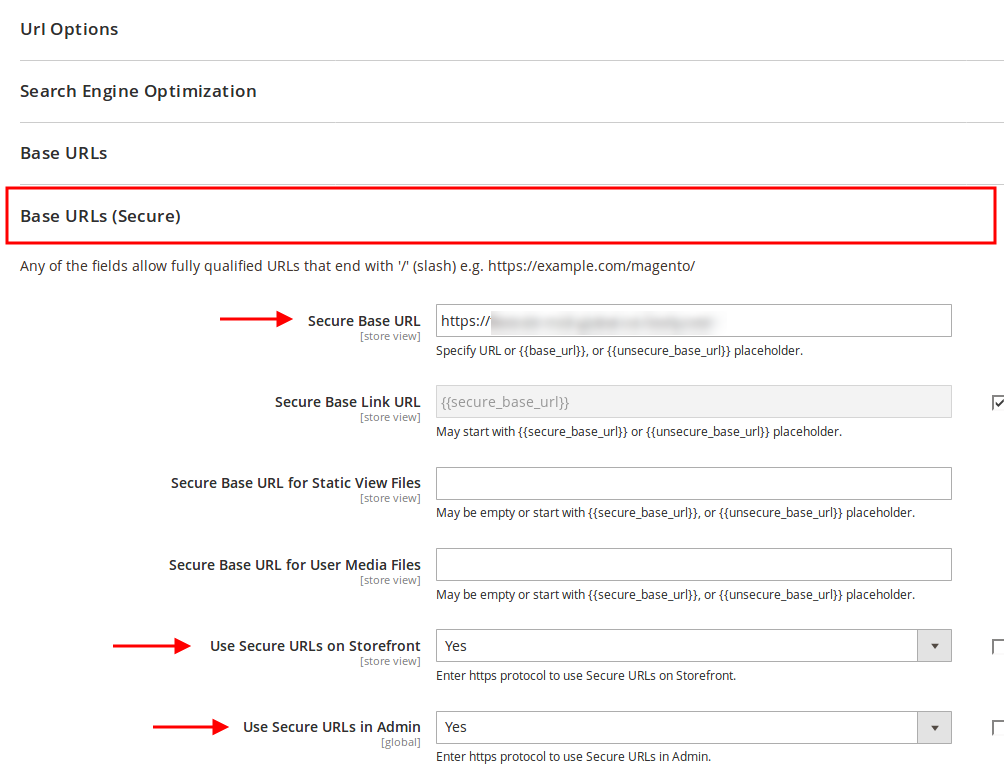The image size is (1004, 775).
Task: Click arrow icon on Storefront Secure URLs select
Action: 934,646
